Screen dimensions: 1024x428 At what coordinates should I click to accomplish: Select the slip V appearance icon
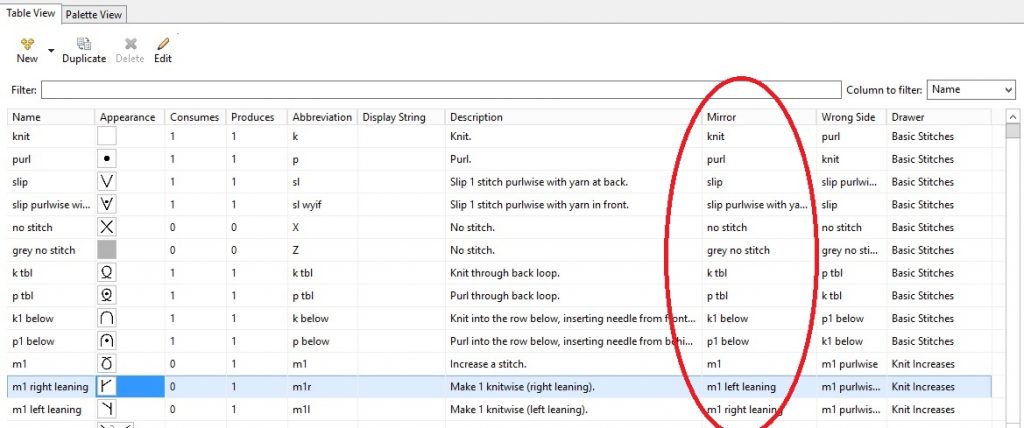pyautogui.click(x=106, y=182)
